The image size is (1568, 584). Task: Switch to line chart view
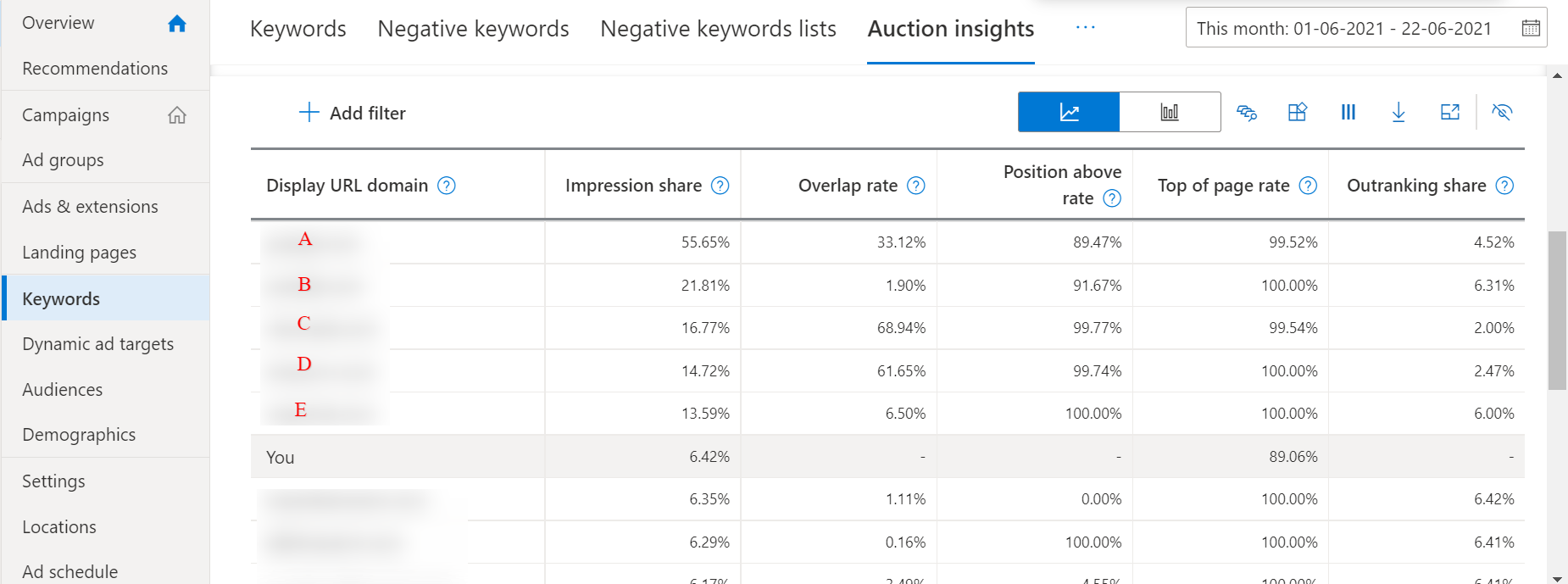tap(1069, 112)
